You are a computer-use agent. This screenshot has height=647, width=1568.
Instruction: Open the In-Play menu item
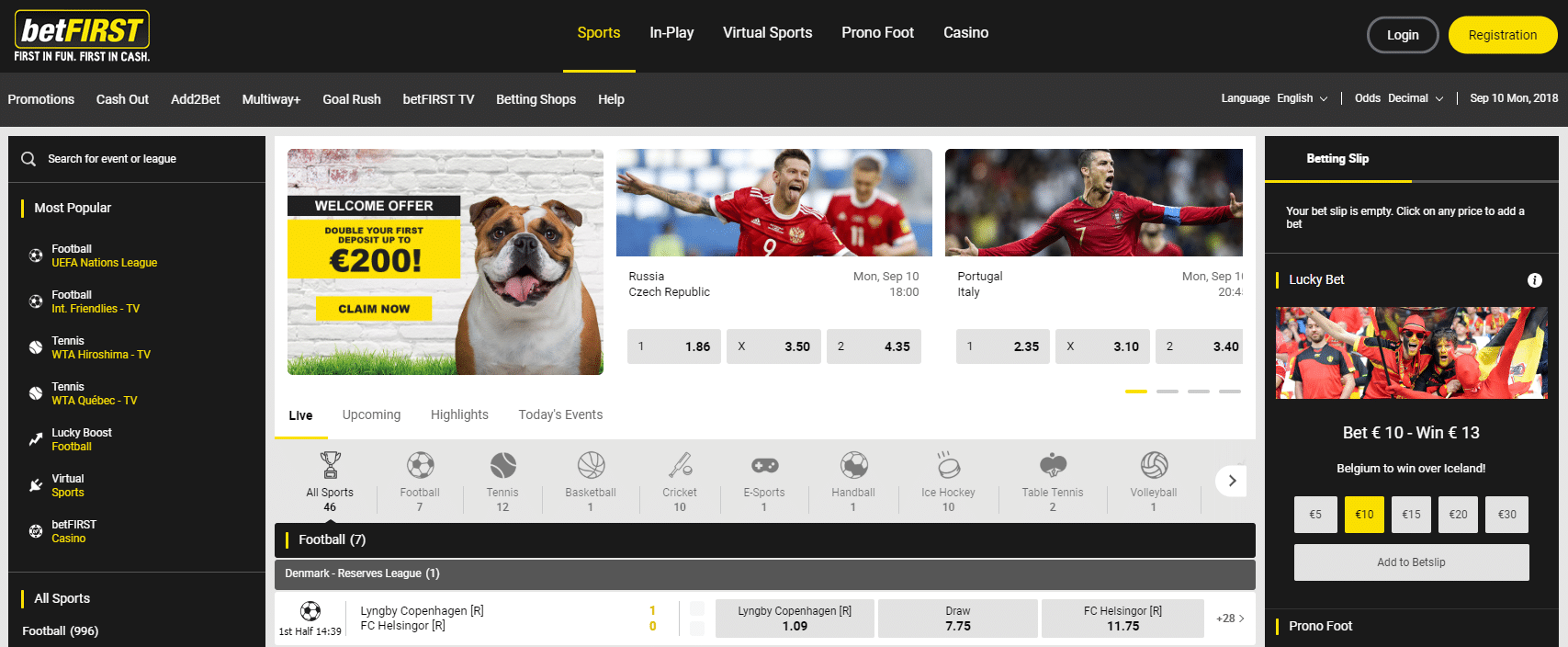tap(671, 33)
